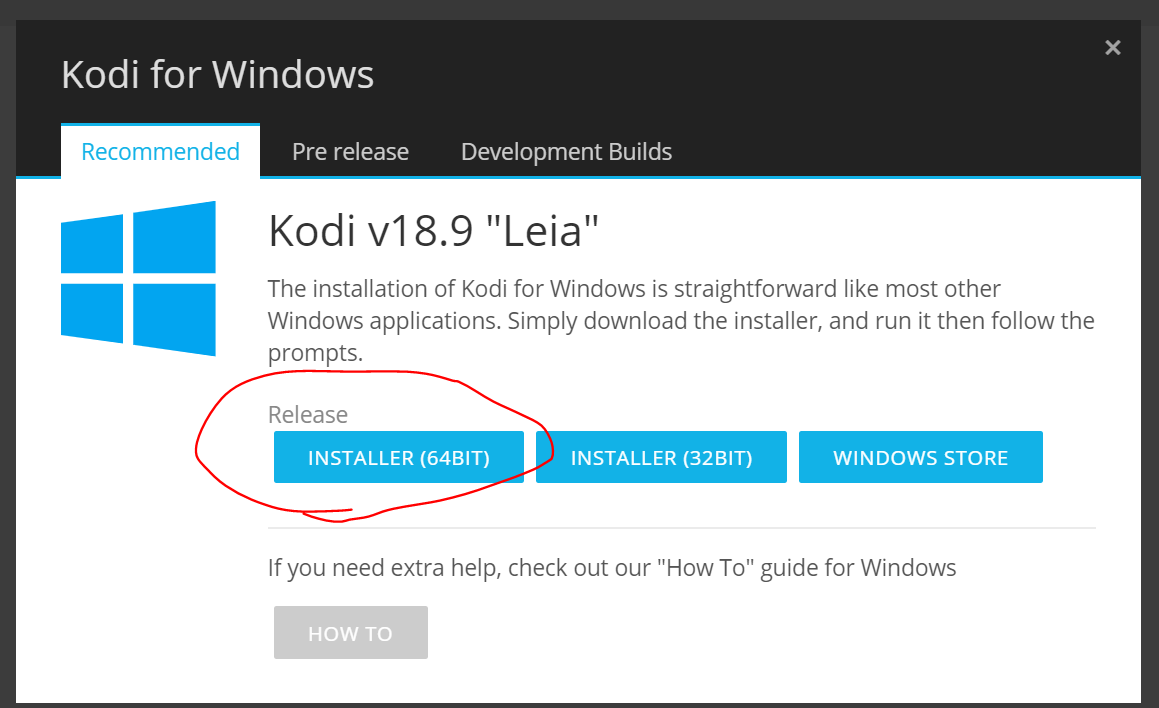Click the Release label above installers

(307, 415)
